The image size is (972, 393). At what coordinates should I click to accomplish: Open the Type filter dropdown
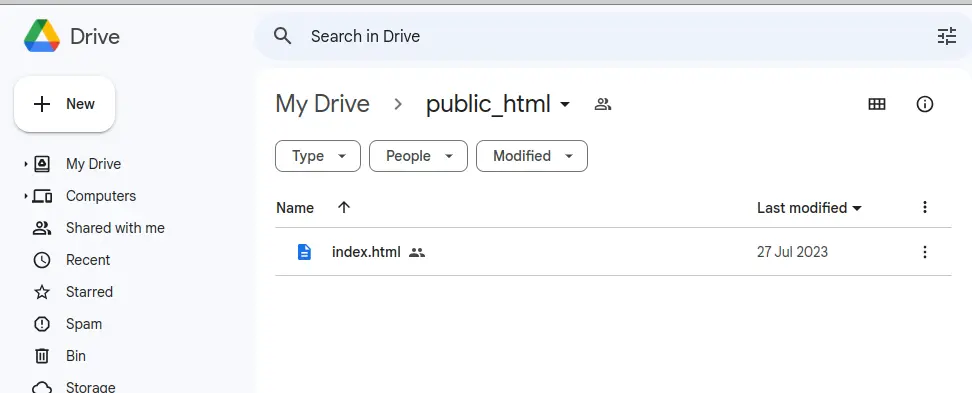[x=317, y=156]
